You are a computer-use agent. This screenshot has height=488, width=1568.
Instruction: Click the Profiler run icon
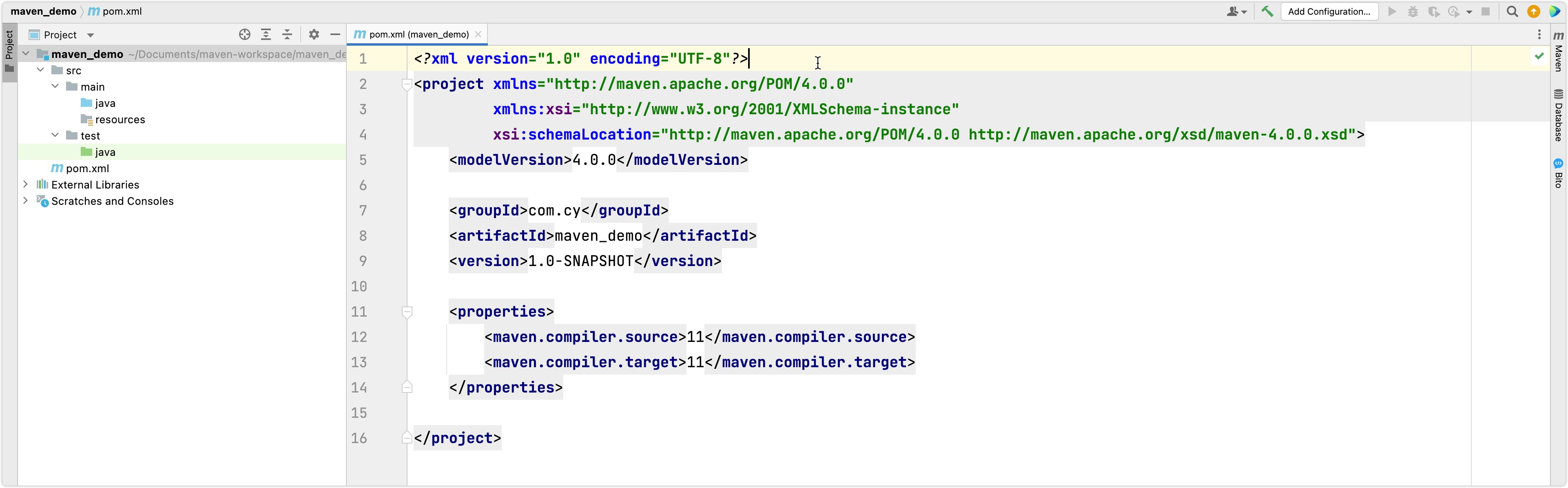(x=1453, y=11)
